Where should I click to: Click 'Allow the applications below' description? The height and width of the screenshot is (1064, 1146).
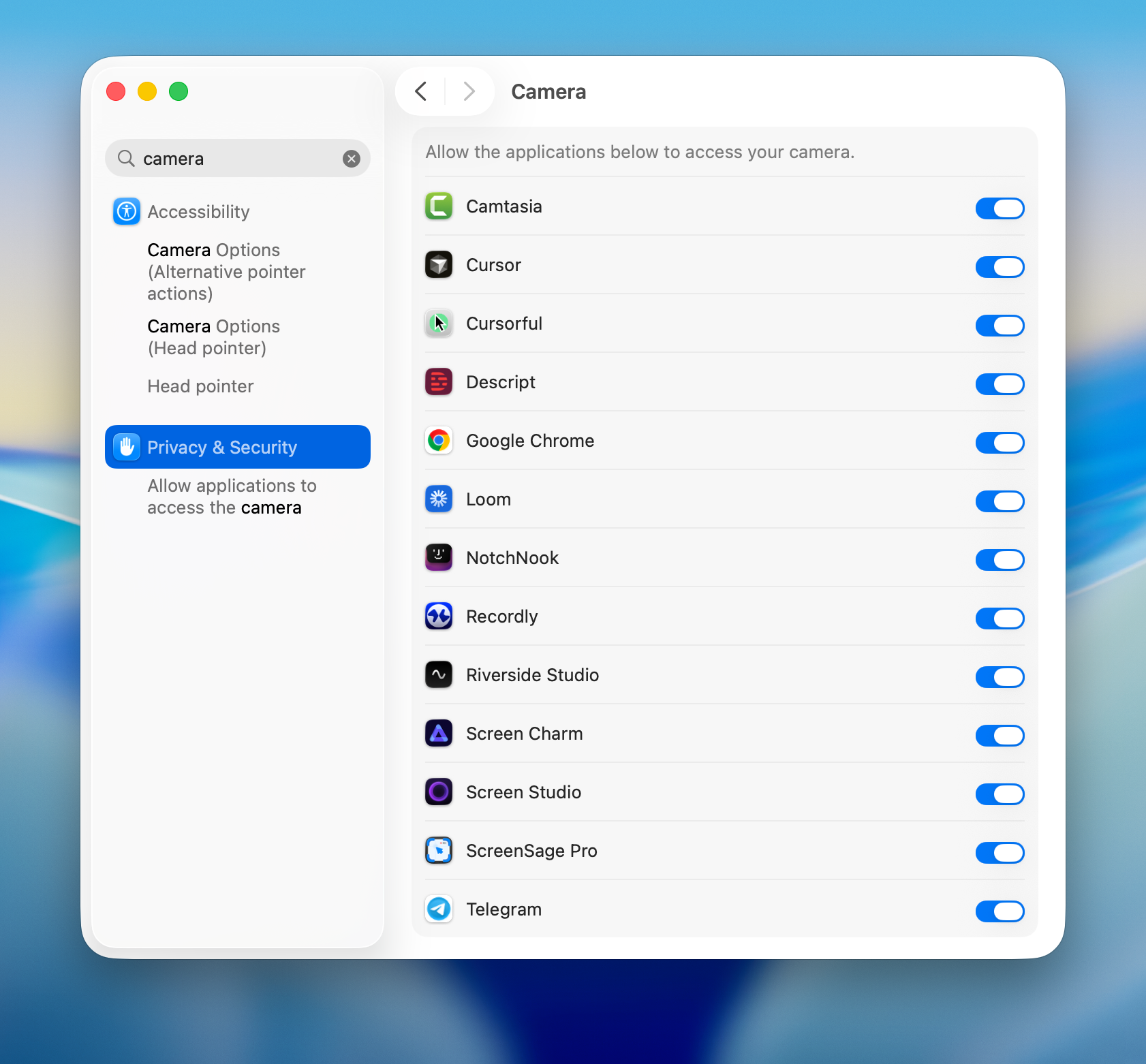[640, 152]
